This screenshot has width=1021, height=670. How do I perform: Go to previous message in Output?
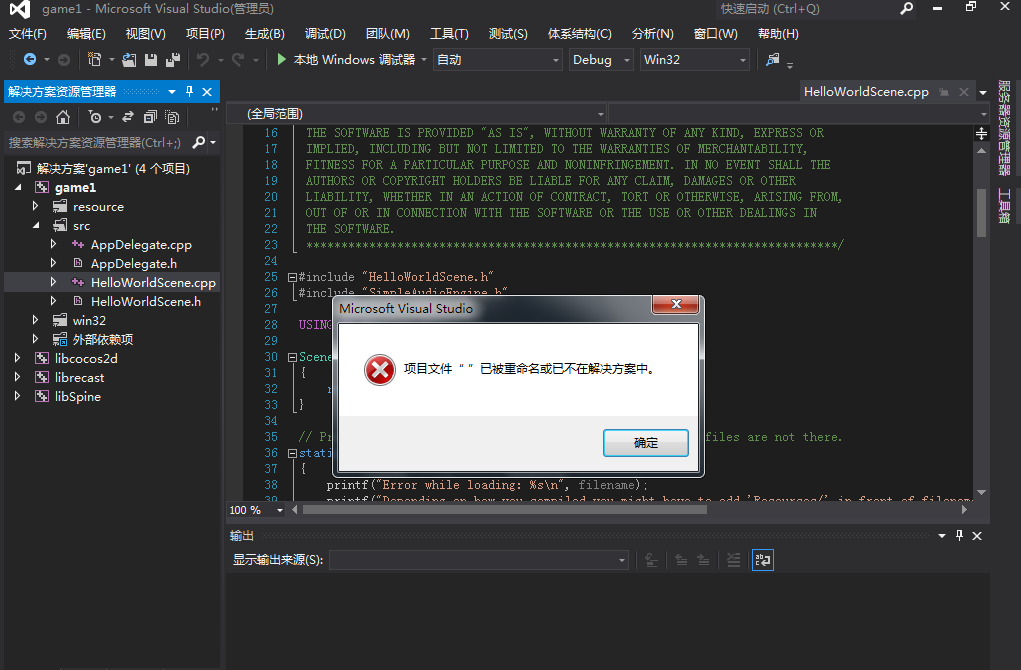[681, 560]
